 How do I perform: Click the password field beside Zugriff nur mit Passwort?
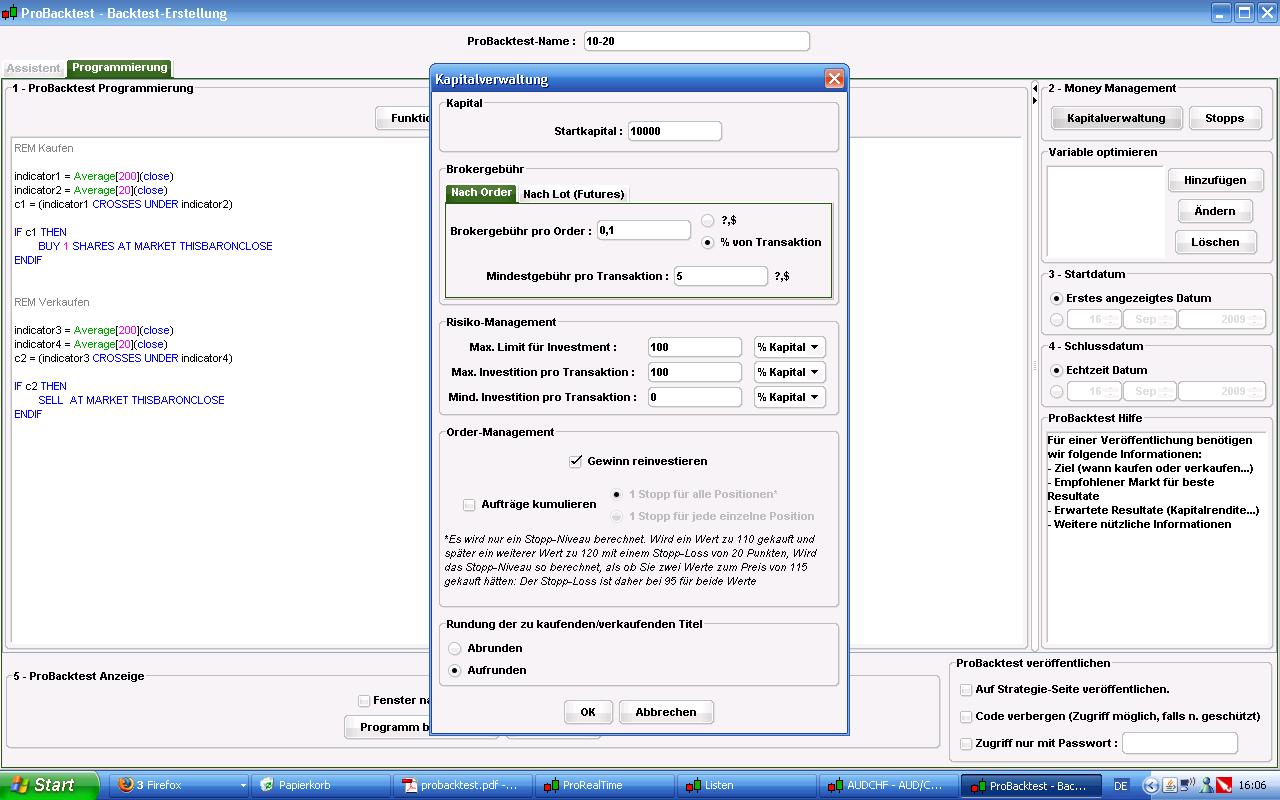click(x=1180, y=743)
